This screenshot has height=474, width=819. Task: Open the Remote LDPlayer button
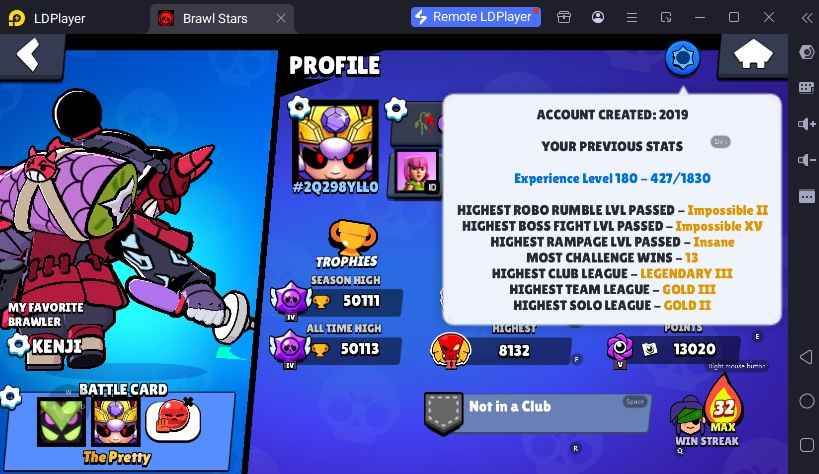475,17
